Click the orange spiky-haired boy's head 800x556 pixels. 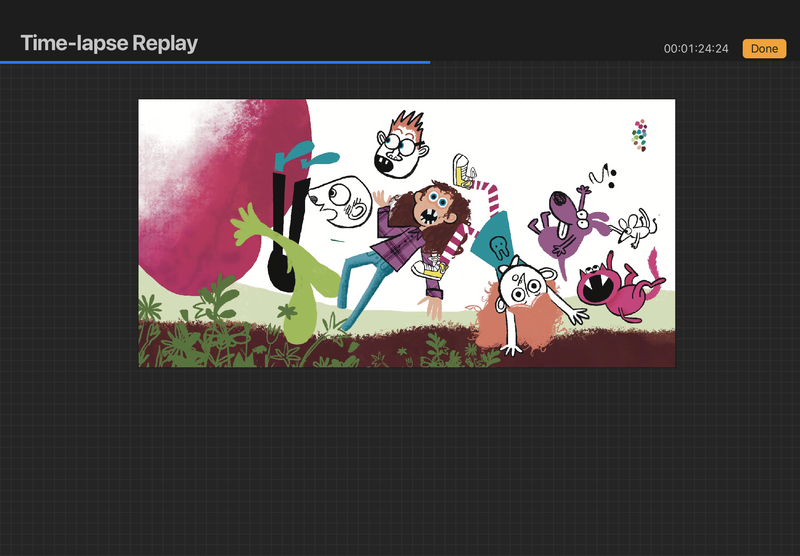(x=396, y=146)
